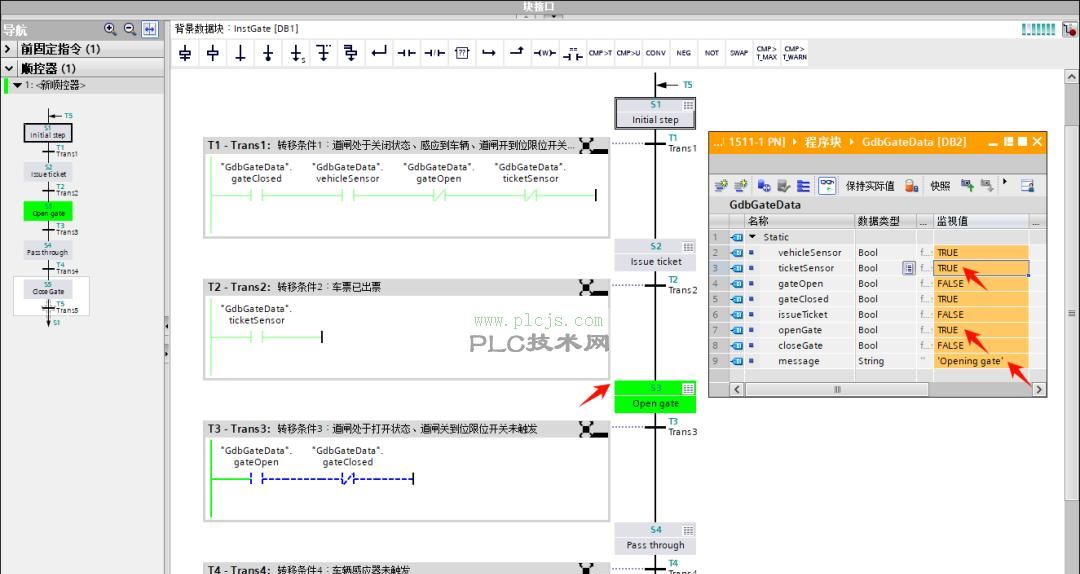The width and height of the screenshot is (1080, 574).
Task: Click the 快照 snapshot button
Action: (940, 186)
